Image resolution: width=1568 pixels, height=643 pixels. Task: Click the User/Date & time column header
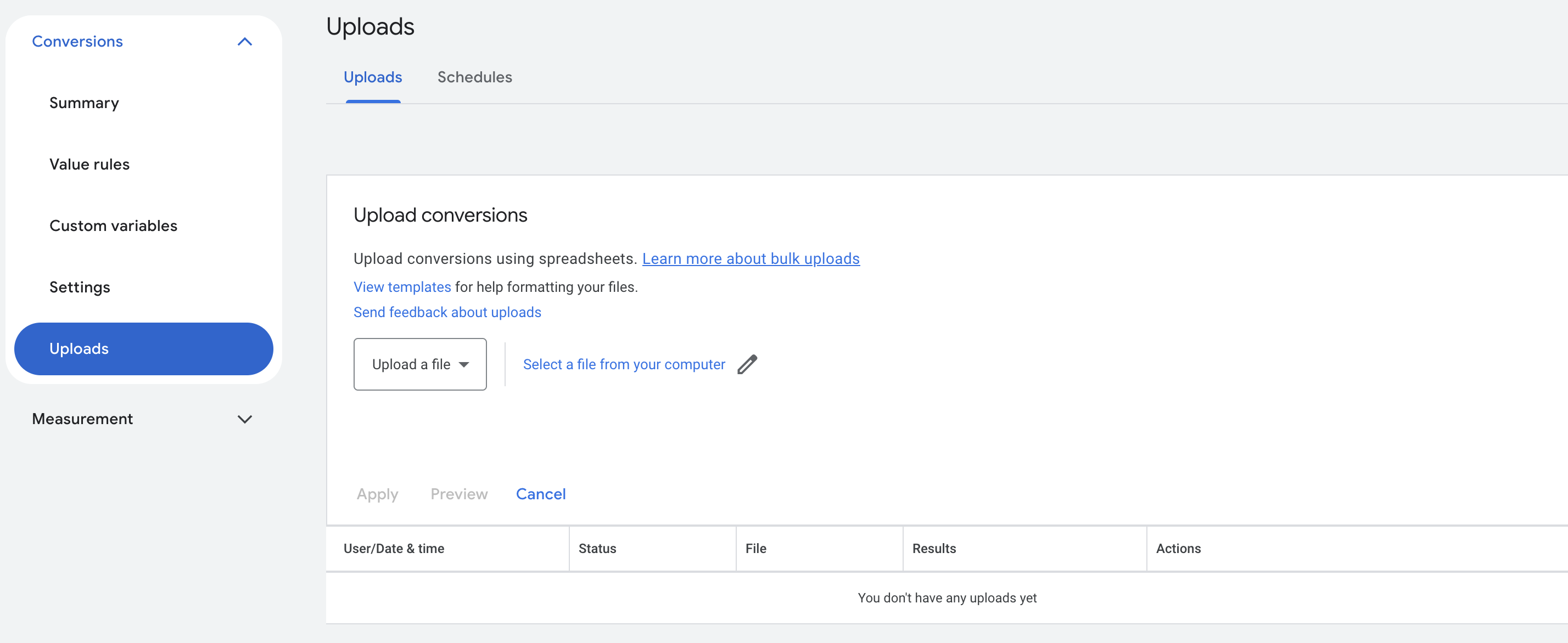click(394, 549)
